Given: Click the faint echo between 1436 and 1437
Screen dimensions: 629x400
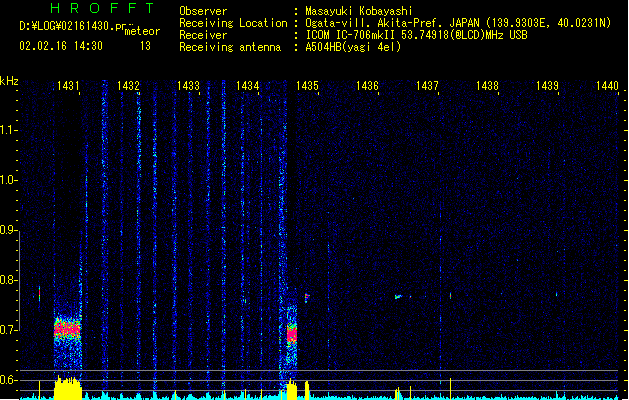Looking at the screenshot, I should point(398,297).
